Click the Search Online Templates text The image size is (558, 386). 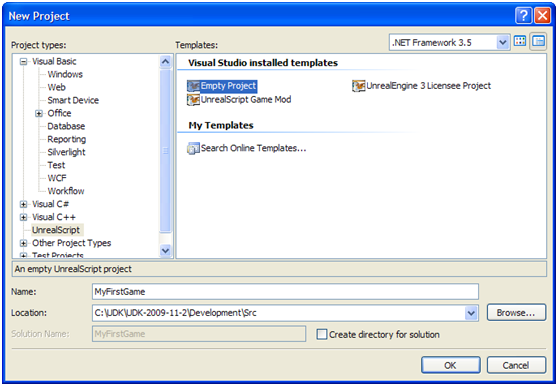(x=253, y=148)
